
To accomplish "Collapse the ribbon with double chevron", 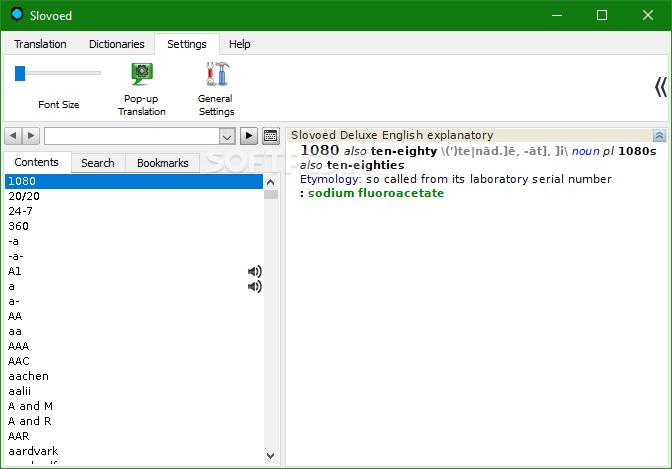I will coord(660,87).
